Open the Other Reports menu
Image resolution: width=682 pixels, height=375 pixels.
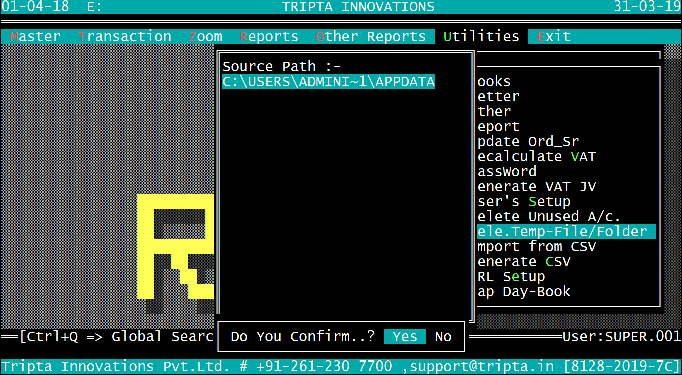click(x=371, y=37)
